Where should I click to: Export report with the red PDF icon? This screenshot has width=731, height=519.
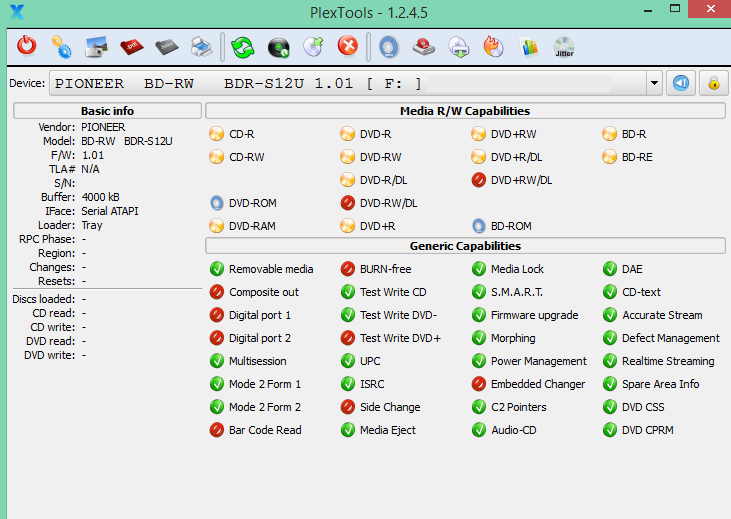coord(131,47)
